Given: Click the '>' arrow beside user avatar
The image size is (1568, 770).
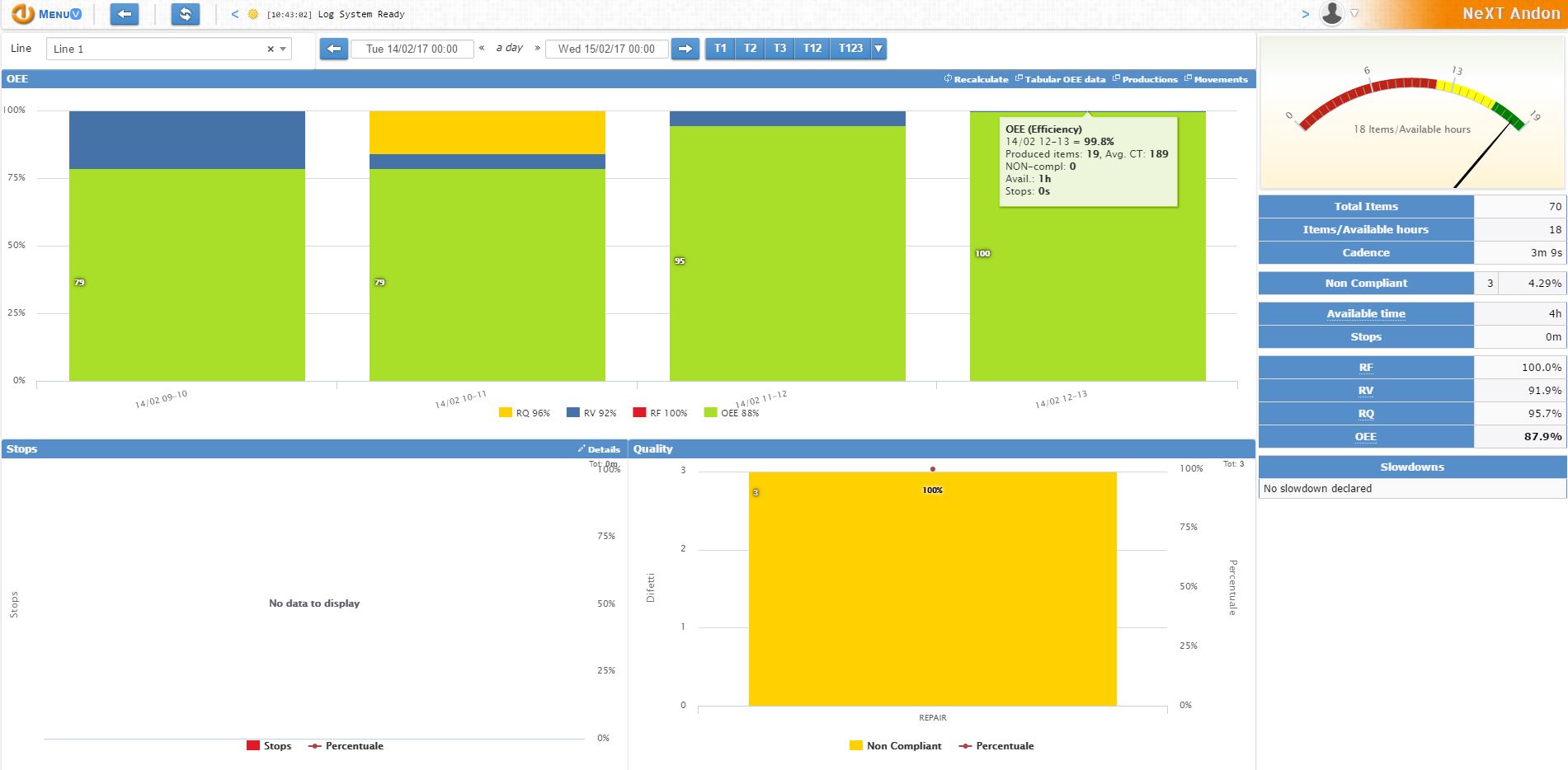Looking at the screenshot, I should click(1306, 14).
